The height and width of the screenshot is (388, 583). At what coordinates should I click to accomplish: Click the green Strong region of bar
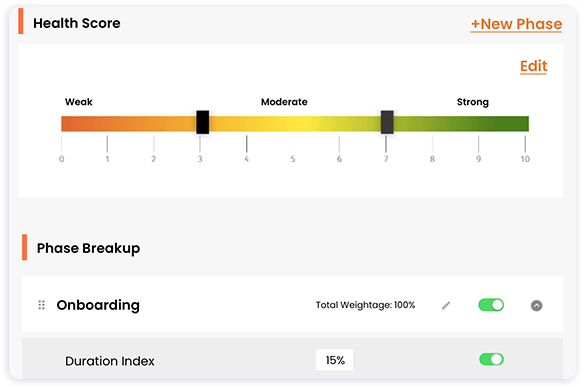pyautogui.click(x=461, y=124)
